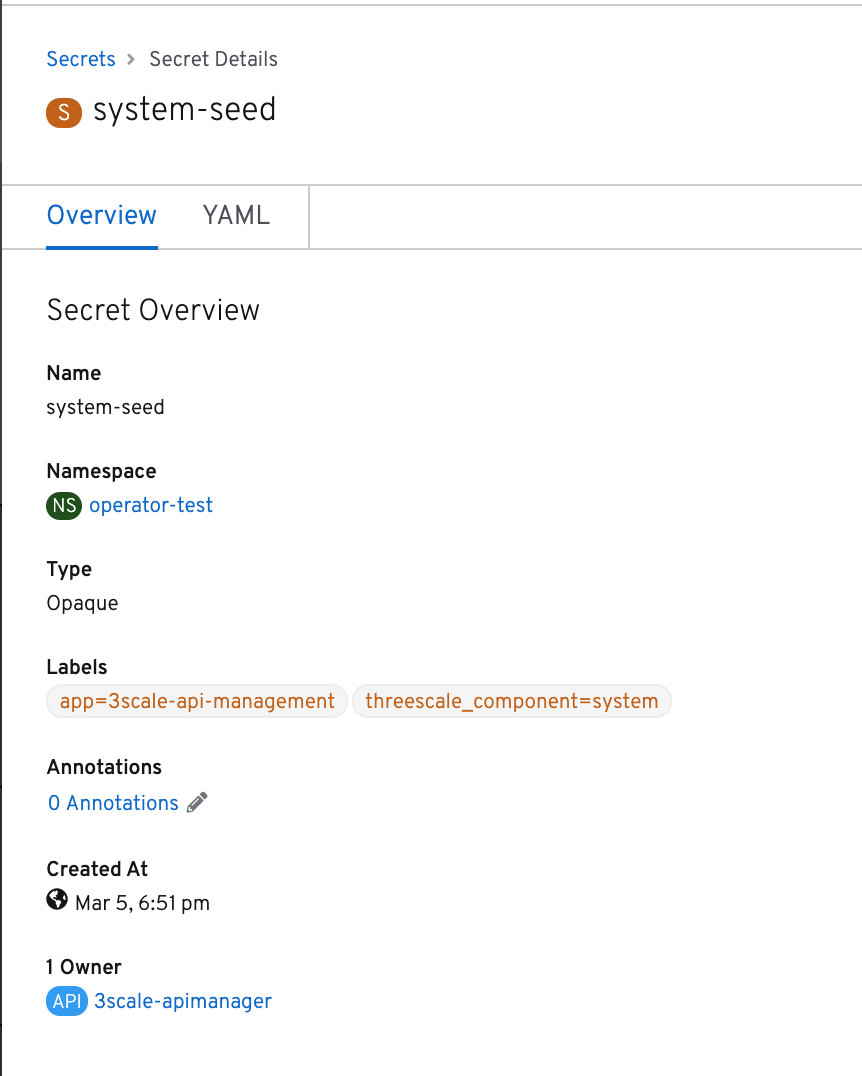Image resolution: width=862 pixels, height=1076 pixels.
Task: Click the app=3scale-api-management label chip
Action: point(197,701)
